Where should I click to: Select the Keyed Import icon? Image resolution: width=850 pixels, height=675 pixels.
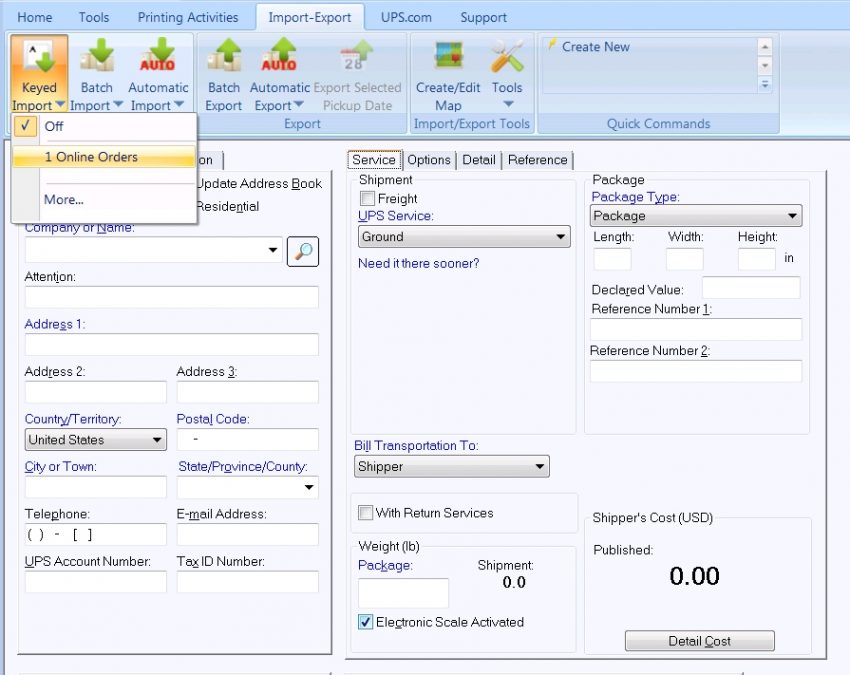37,55
